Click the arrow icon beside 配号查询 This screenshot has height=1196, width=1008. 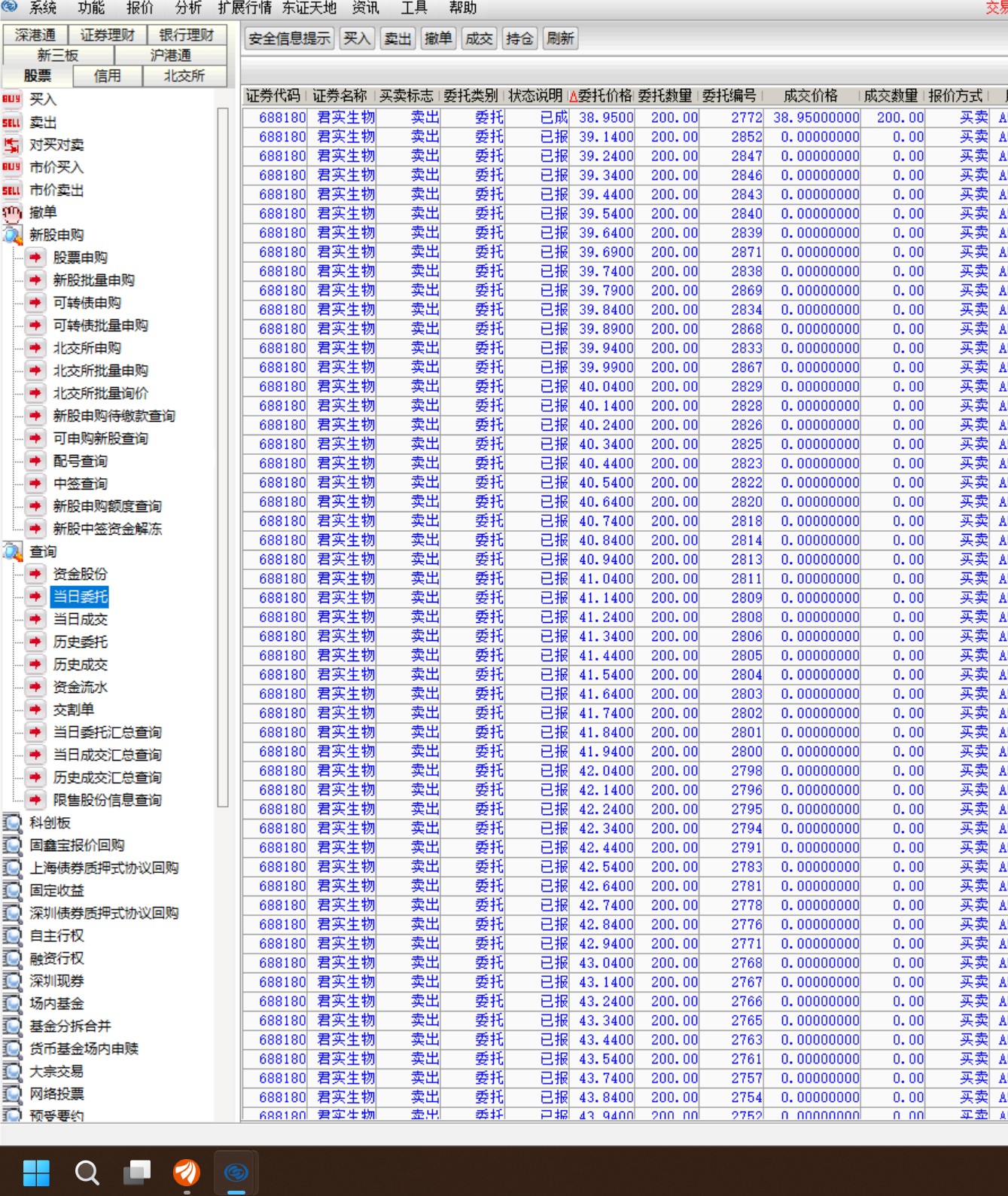pyautogui.click(x=35, y=461)
